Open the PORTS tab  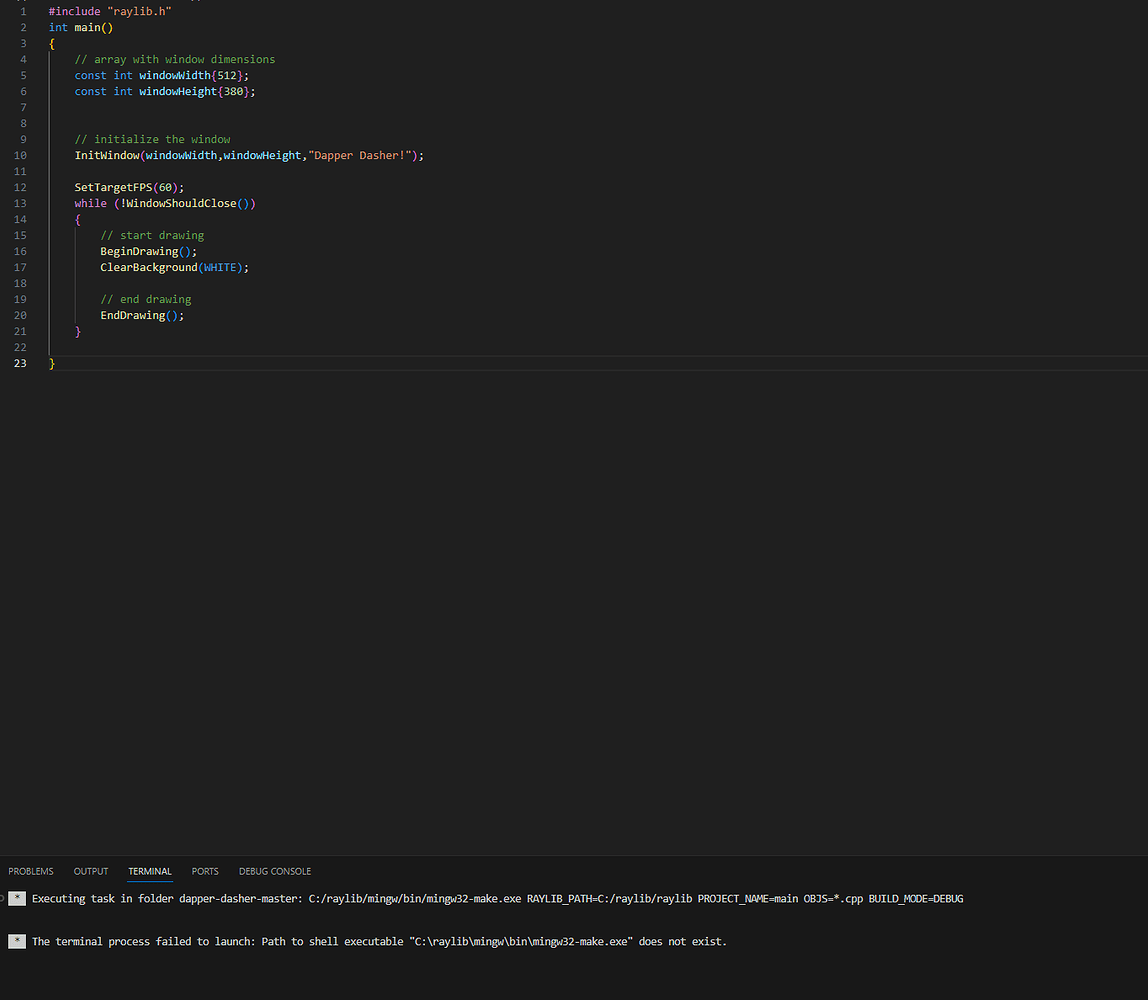point(204,871)
